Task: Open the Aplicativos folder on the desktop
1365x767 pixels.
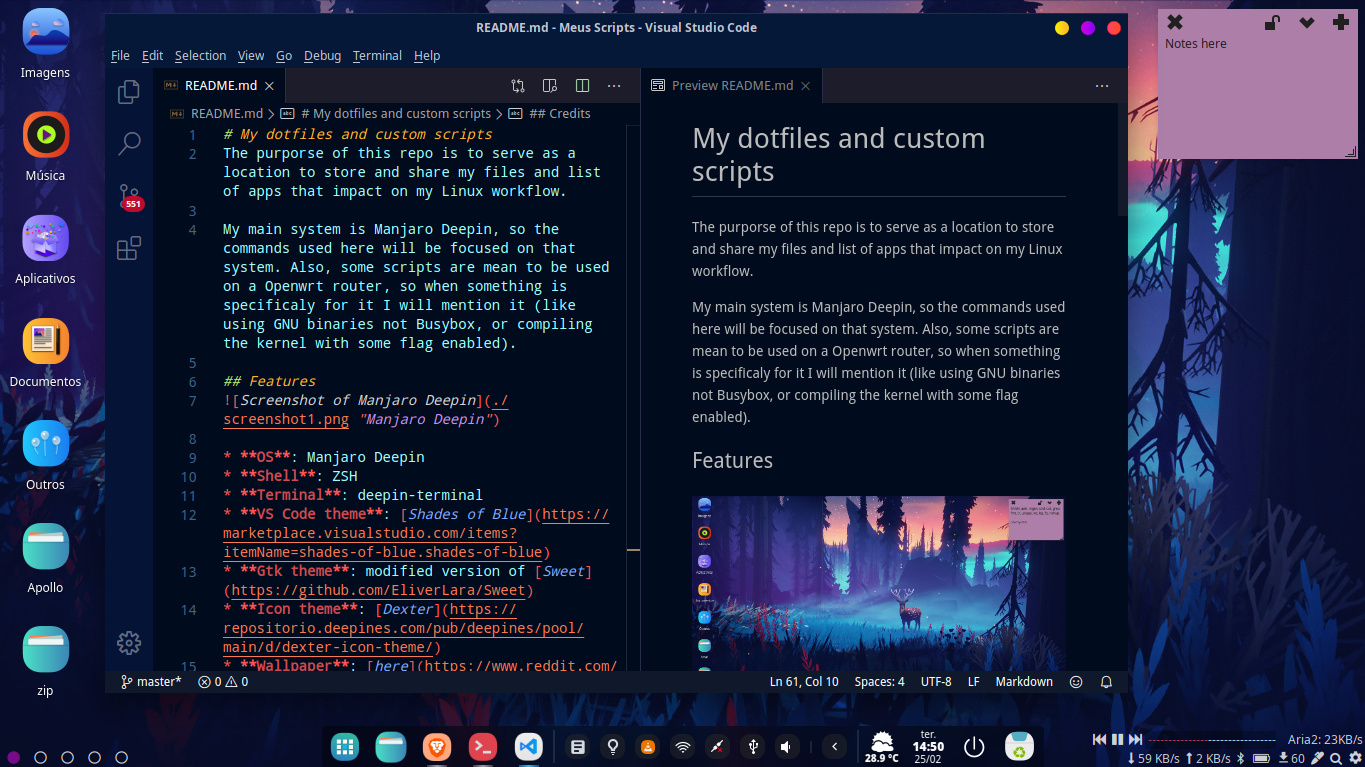Action: click(x=45, y=249)
